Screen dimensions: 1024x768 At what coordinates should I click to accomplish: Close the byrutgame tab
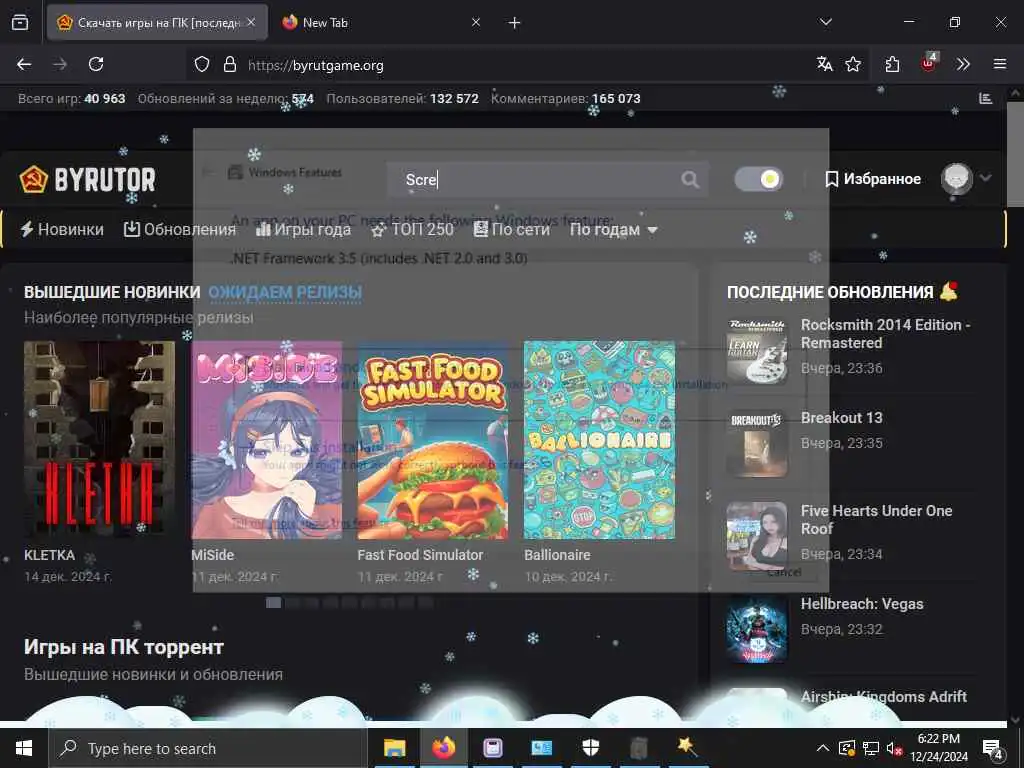[251, 22]
